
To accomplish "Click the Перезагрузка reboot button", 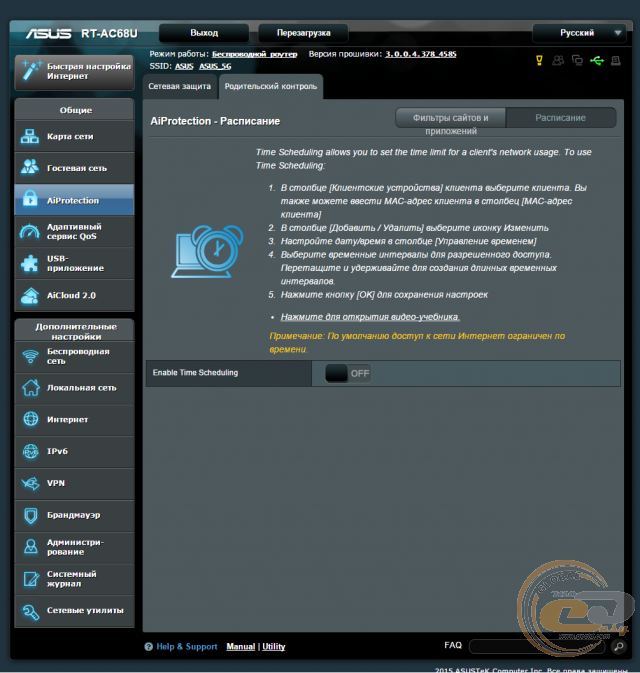I will tap(303, 33).
